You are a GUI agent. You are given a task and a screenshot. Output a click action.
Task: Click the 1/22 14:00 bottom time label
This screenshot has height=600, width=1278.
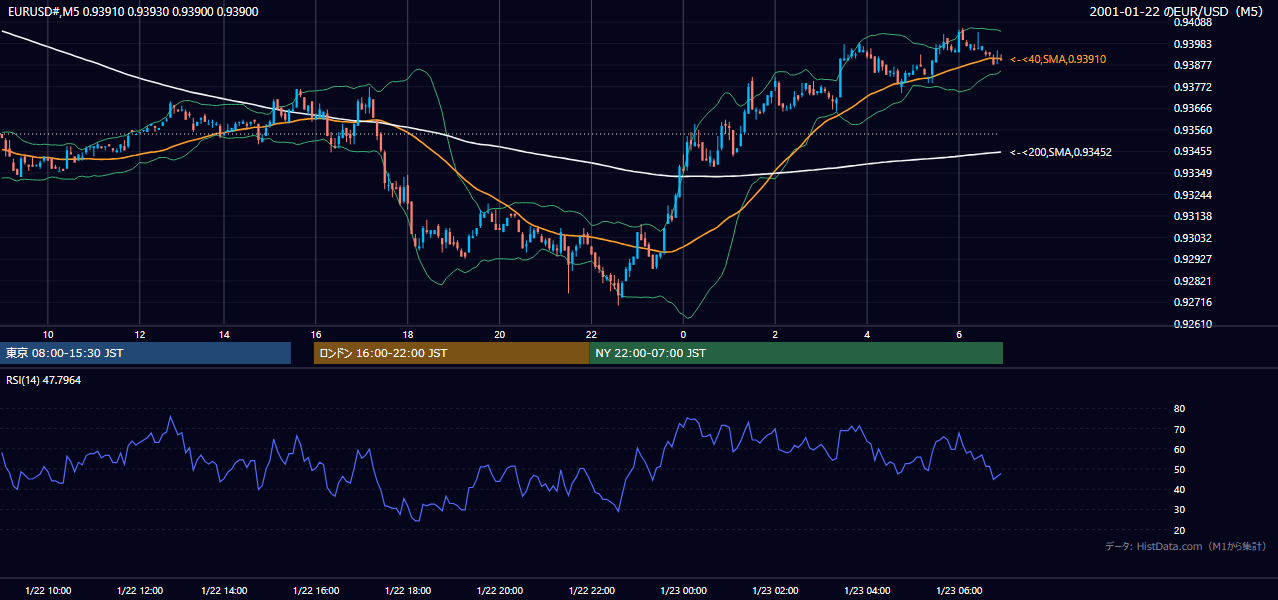click(x=224, y=590)
